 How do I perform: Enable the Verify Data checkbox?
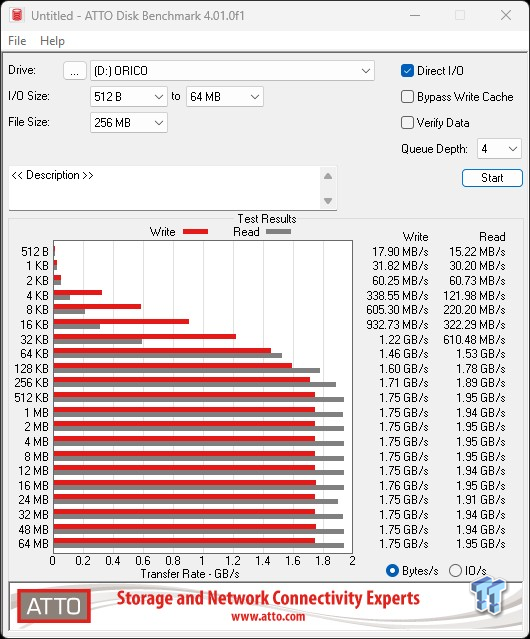pyautogui.click(x=407, y=123)
